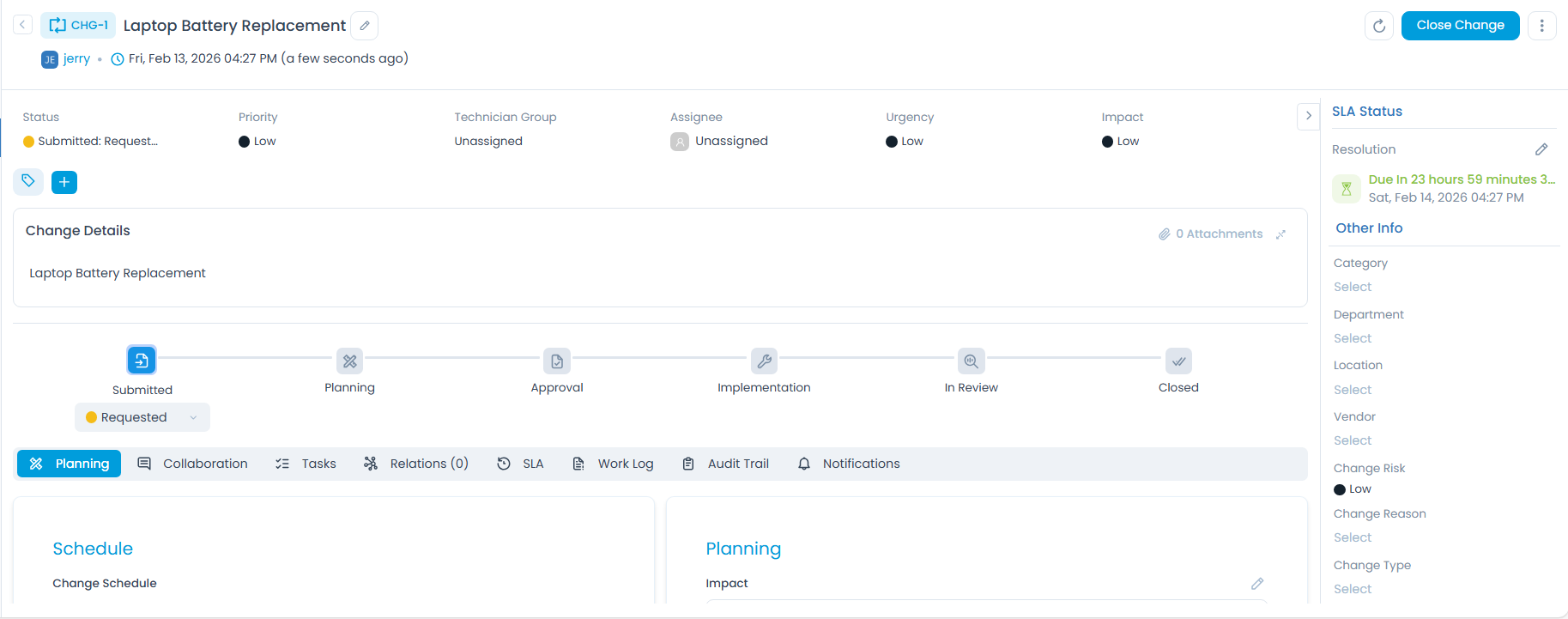Viewport: 1568px width, 619px height.
Task: Open the three-dot more options menu
Action: point(1542,26)
